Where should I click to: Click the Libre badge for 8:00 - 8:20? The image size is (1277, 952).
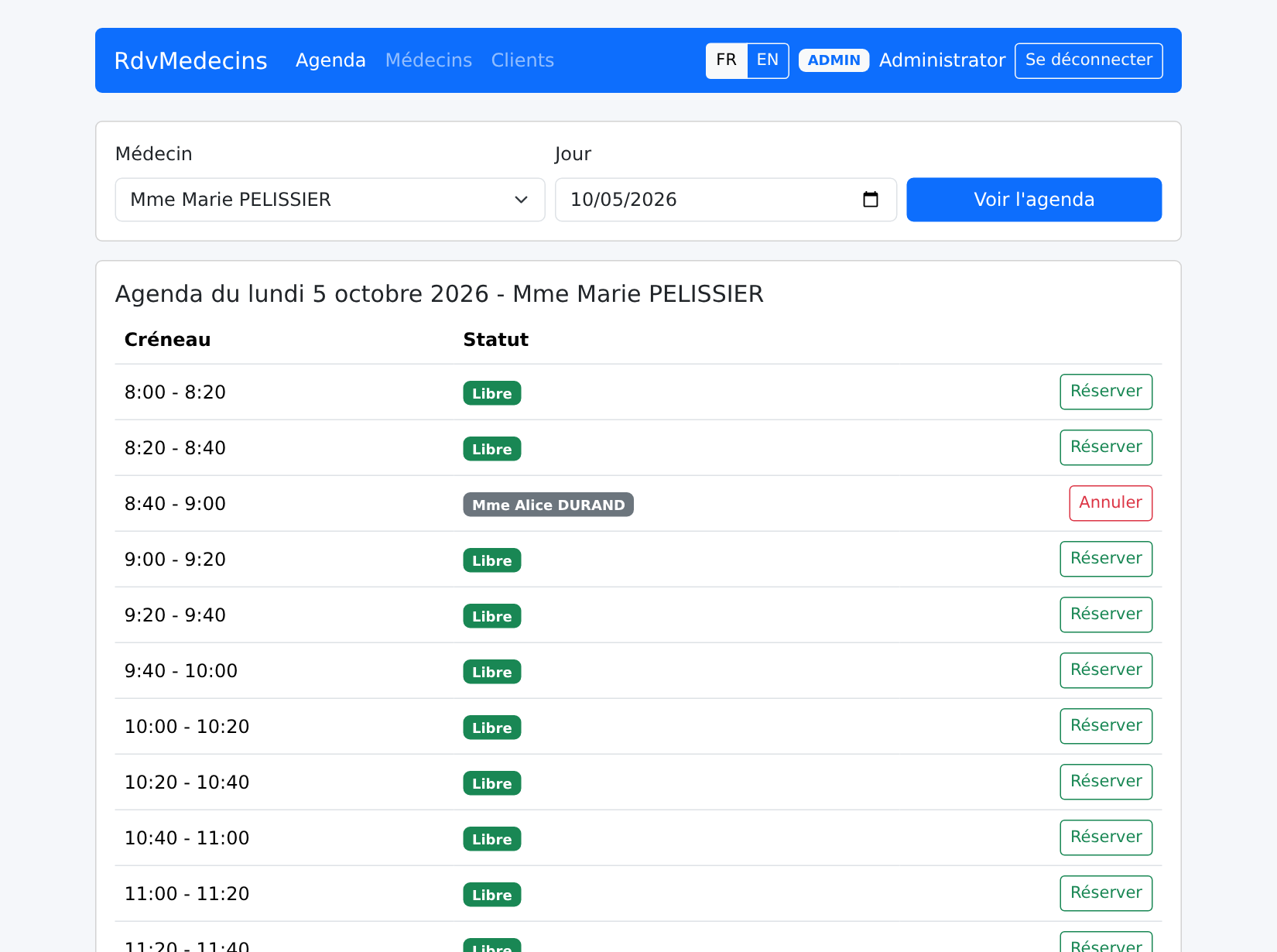click(492, 393)
